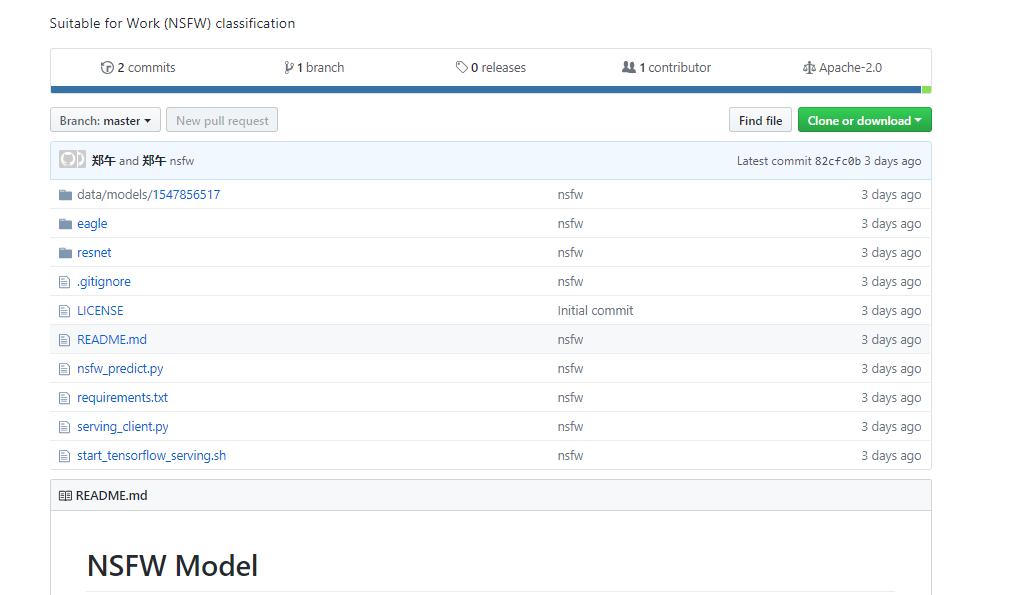Screen dimensions: 1011x595
Task: Click the nsfw commit message for resnet
Action: click(x=571, y=253)
